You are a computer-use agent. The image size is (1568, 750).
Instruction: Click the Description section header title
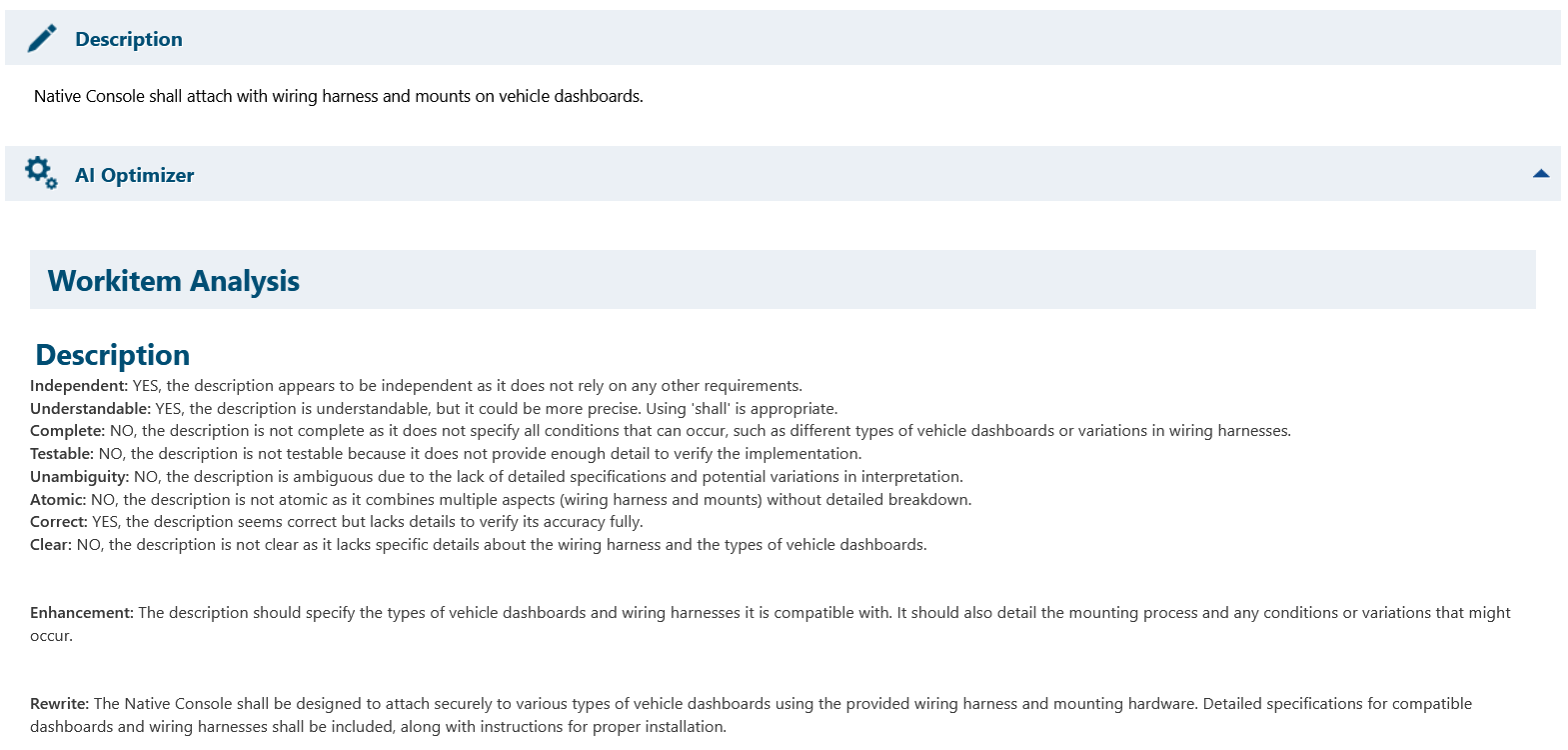(x=129, y=39)
